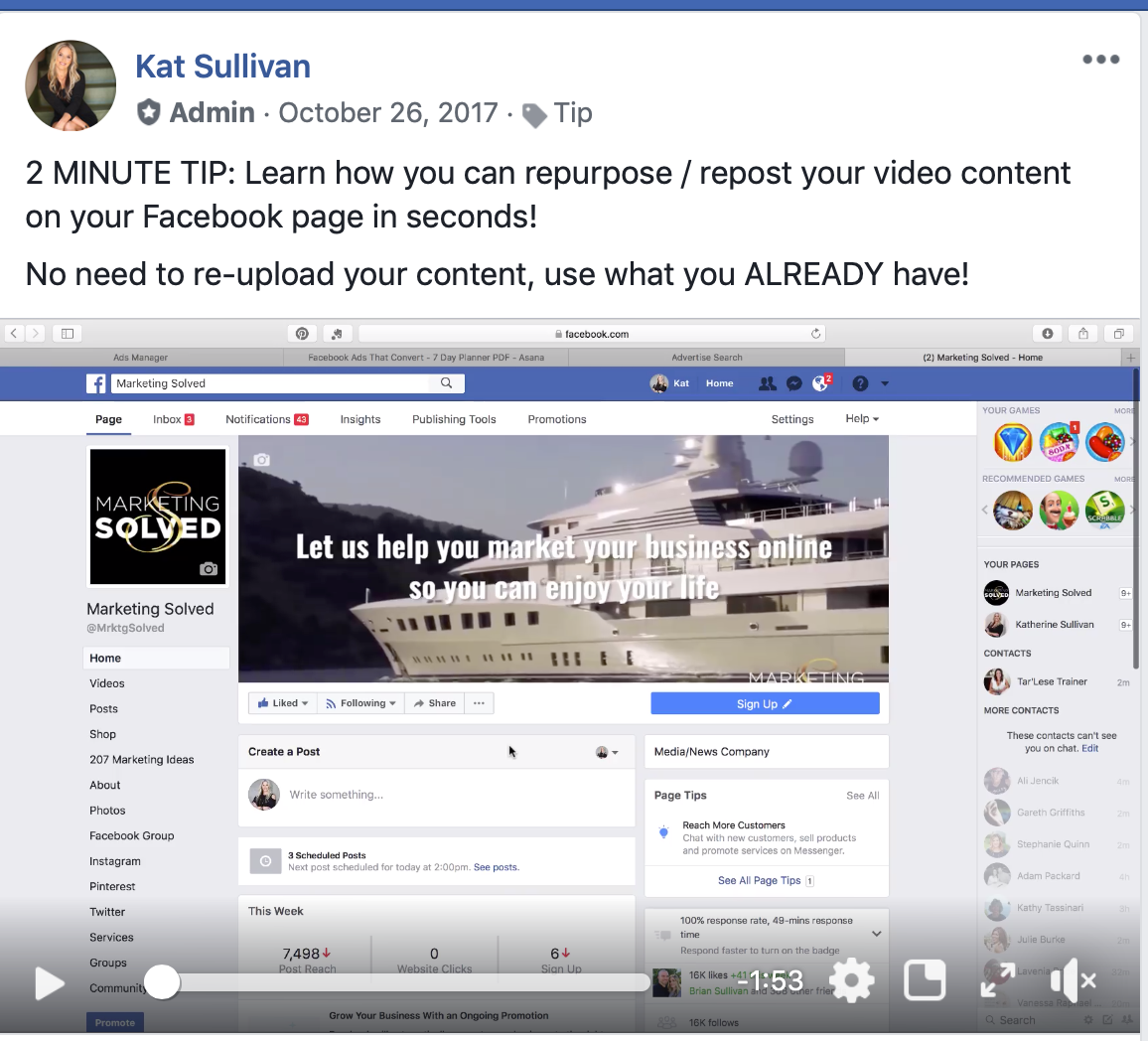
Task: Switch to Advertise Search browser tab
Action: (706, 358)
